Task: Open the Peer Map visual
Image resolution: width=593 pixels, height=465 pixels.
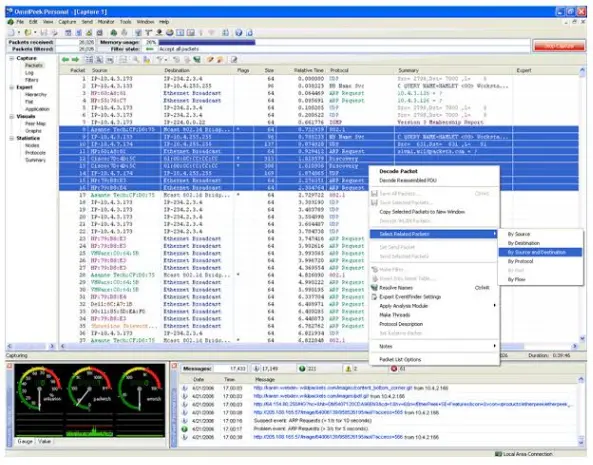Action: click(x=35, y=124)
